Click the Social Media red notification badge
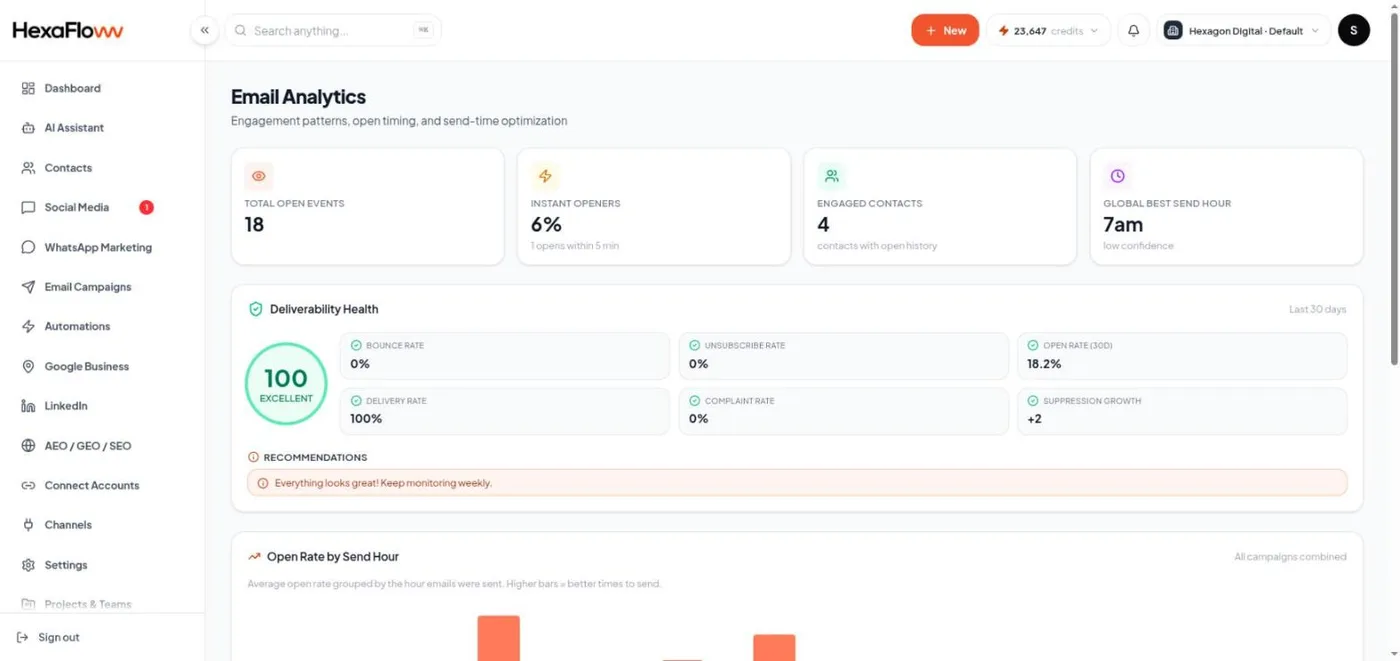 click(x=146, y=207)
